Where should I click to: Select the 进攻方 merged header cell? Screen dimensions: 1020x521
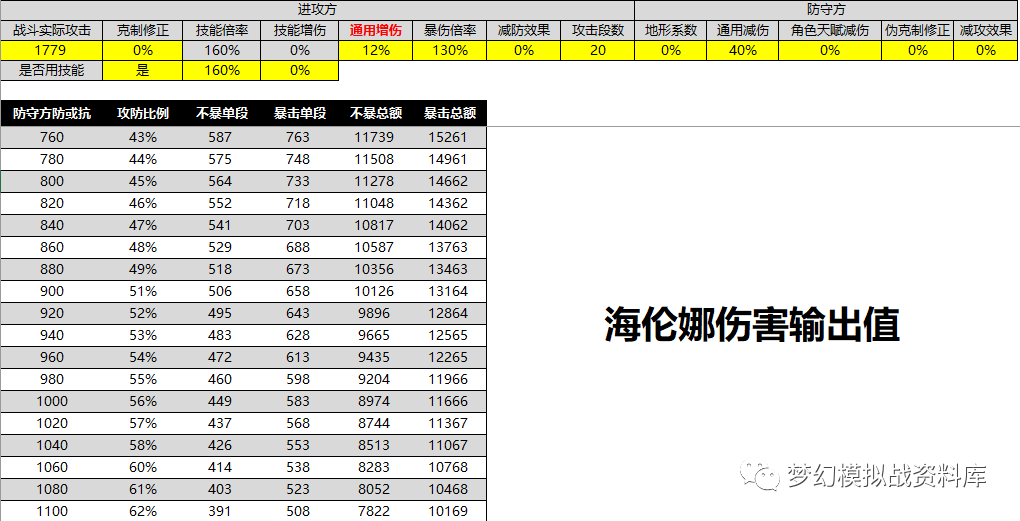coord(317,10)
